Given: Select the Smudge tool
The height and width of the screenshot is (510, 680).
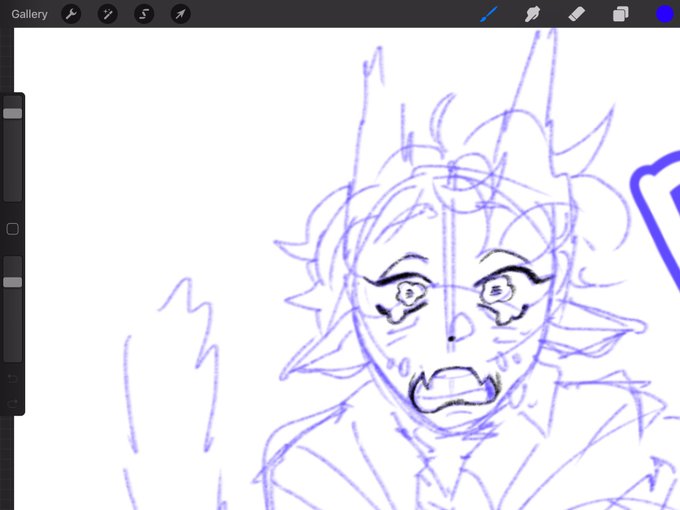Looking at the screenshot, I should coord(532,14).
